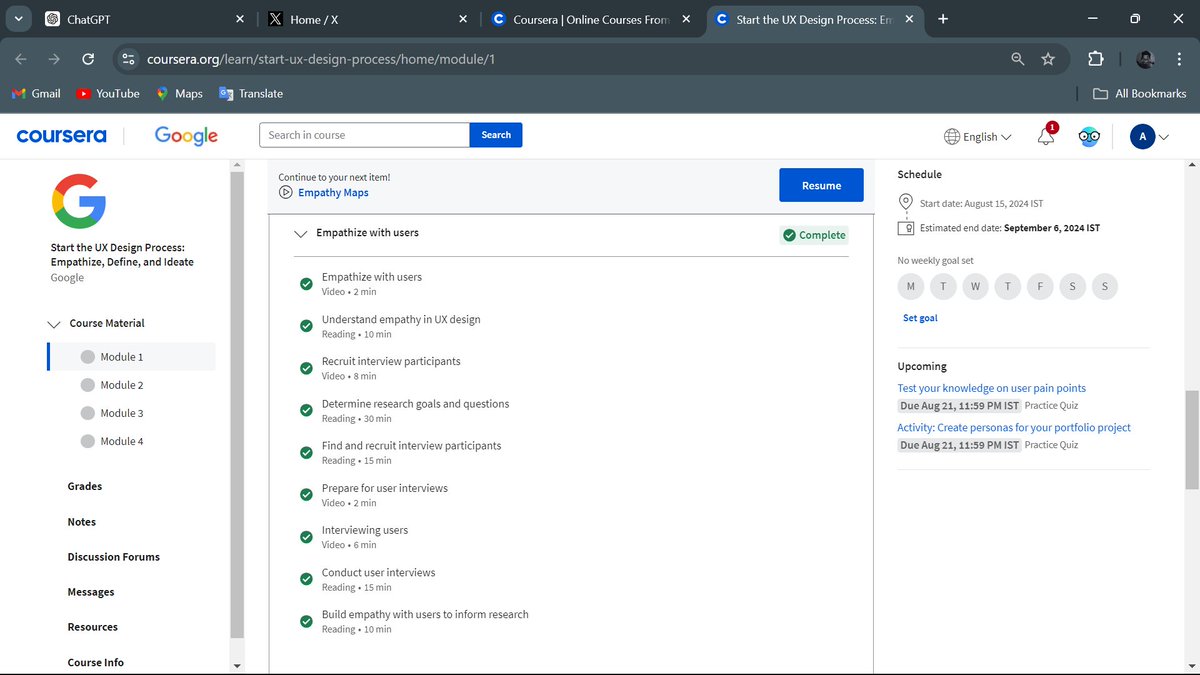Open the Maps bookmark
1200x675 pixels.
point(179,93)
